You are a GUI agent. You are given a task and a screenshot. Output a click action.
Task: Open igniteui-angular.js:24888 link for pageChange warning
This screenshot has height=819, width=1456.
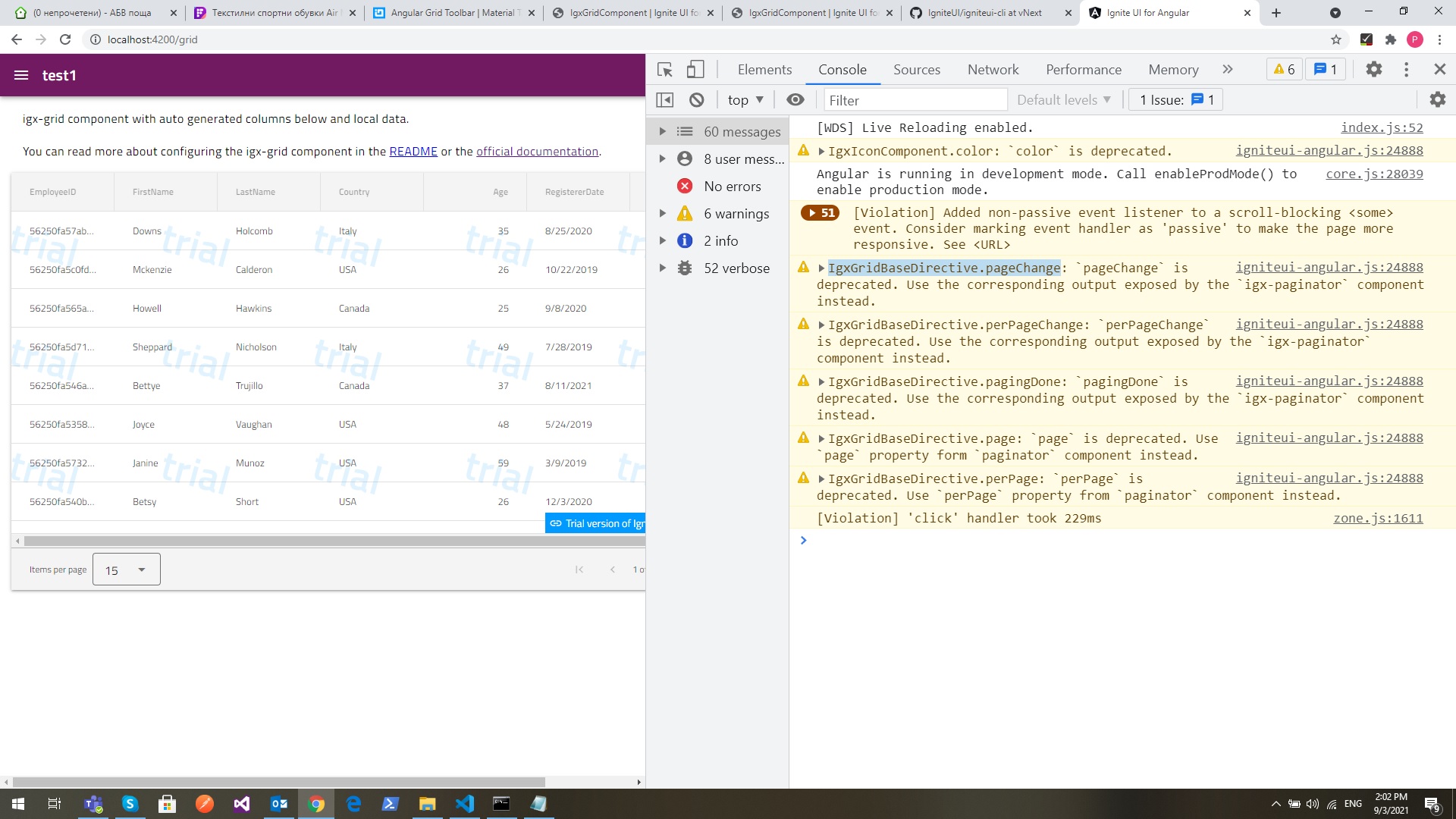pyautogui.click(x=1329, y=268)
